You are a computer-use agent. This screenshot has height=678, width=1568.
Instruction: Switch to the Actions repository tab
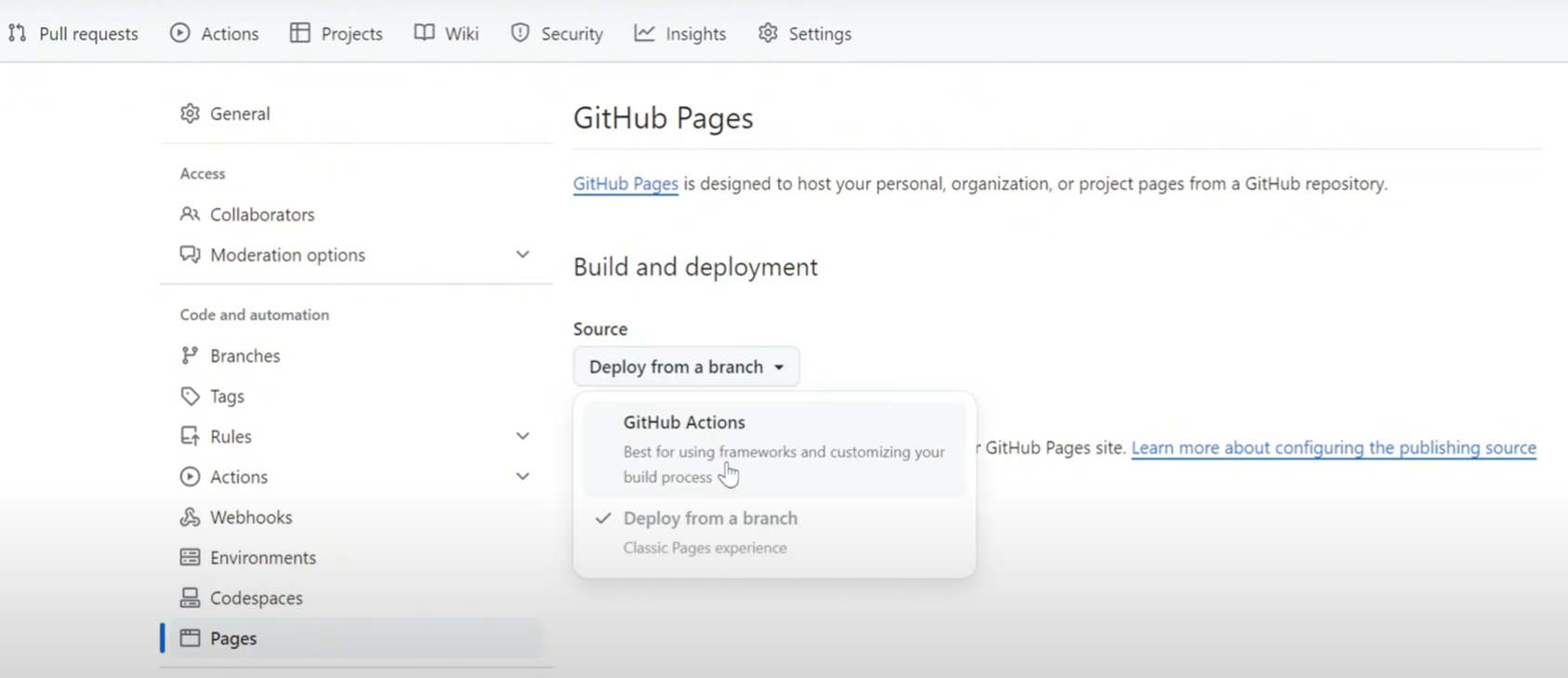[x=215, y=33]
